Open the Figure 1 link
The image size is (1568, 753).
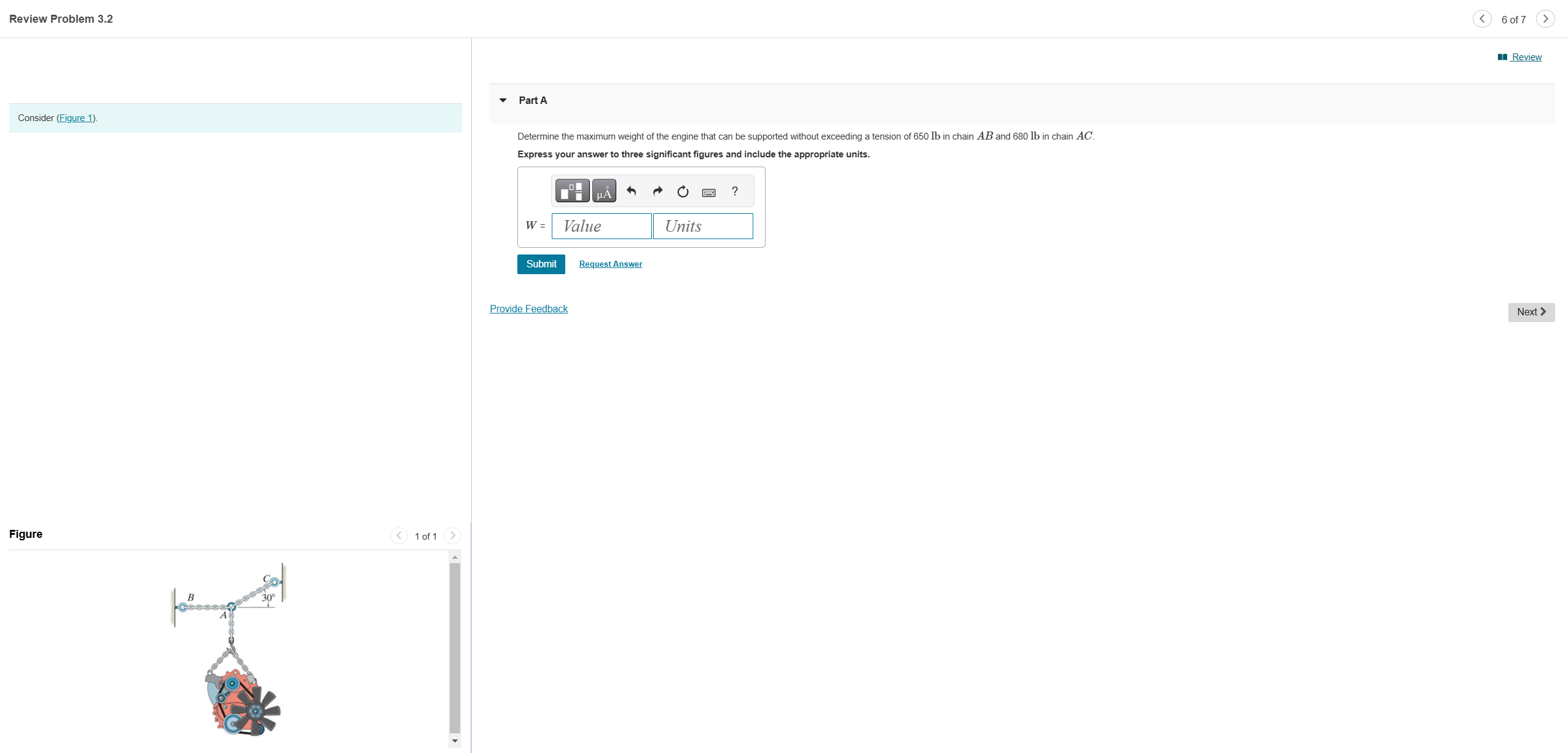click(76, 118)
